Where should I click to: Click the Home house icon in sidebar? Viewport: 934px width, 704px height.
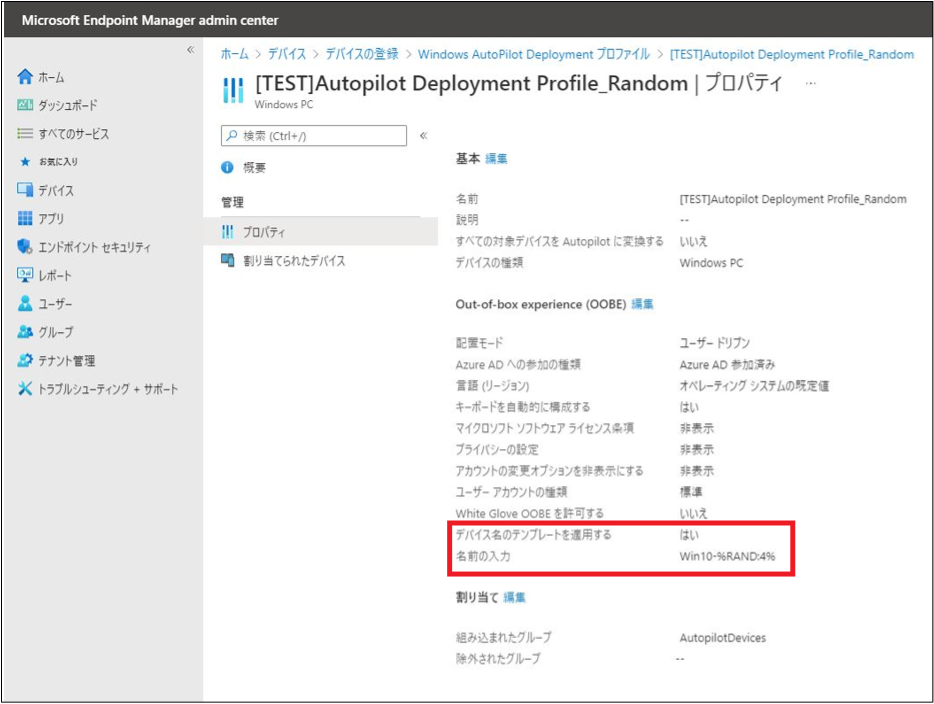pyautogui.click(x=25, y=77)
